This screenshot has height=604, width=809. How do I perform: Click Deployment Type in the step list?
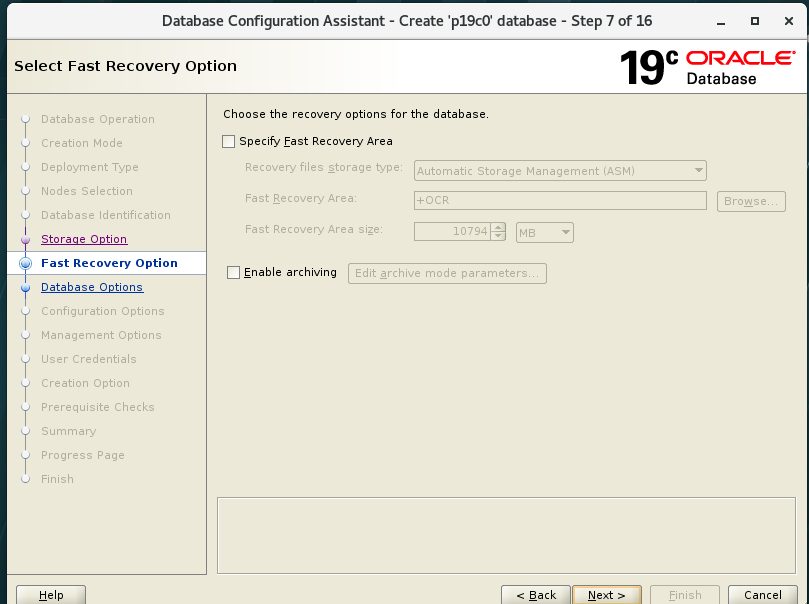(x=90, y=167)
